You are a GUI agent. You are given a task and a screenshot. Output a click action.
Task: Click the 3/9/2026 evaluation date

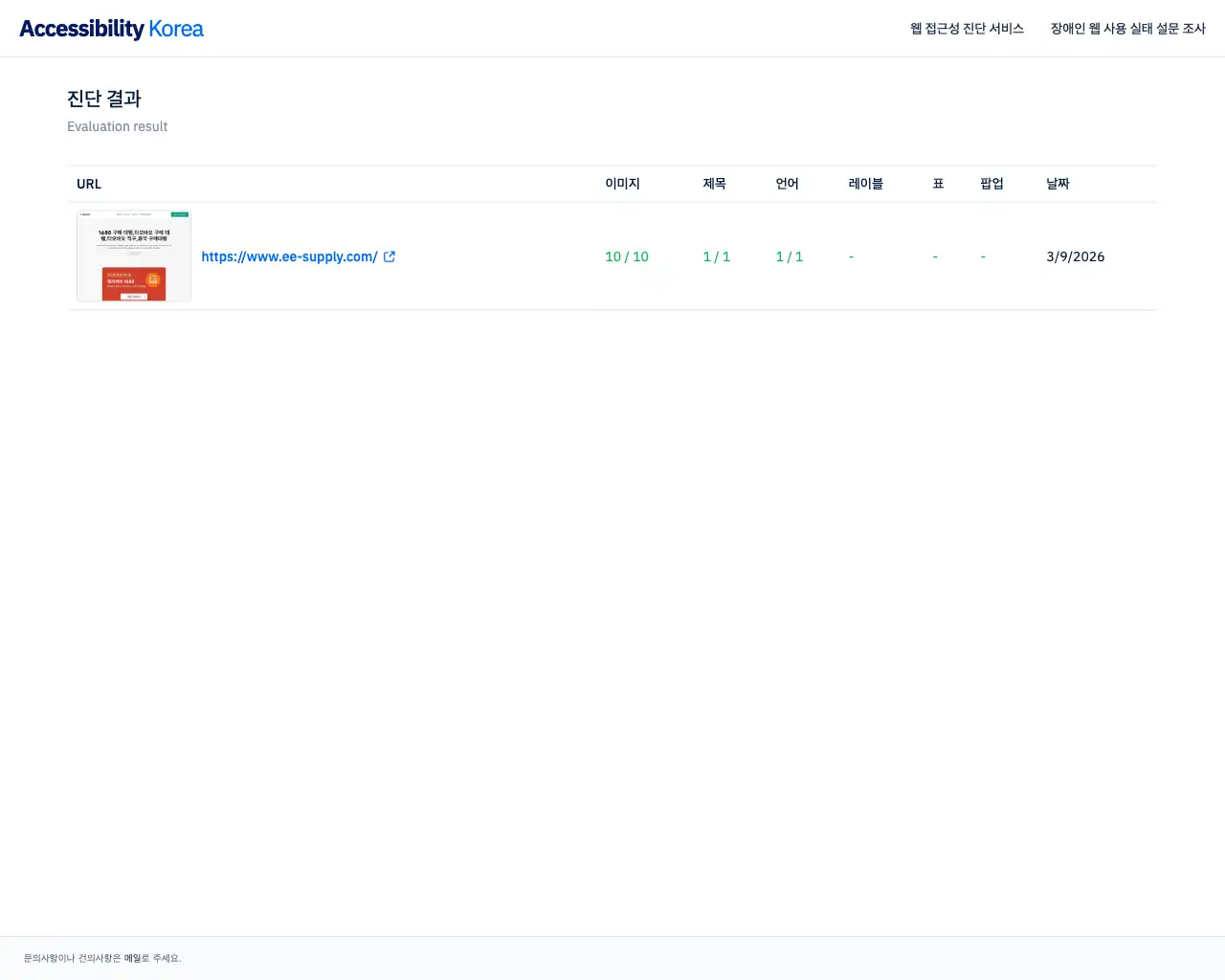point(1075,256)
